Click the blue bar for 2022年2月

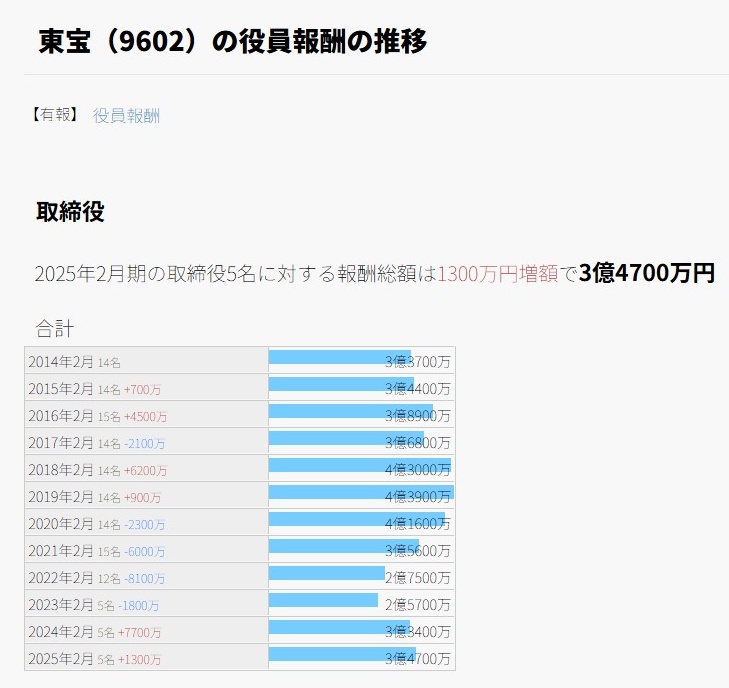point(327,573)
